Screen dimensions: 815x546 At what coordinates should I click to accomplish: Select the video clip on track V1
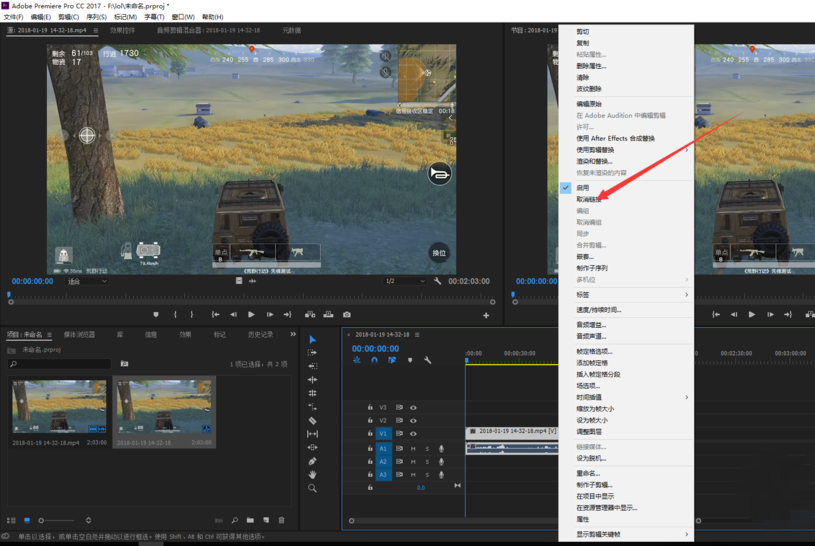pyautogui.click(x=513, y=432)
